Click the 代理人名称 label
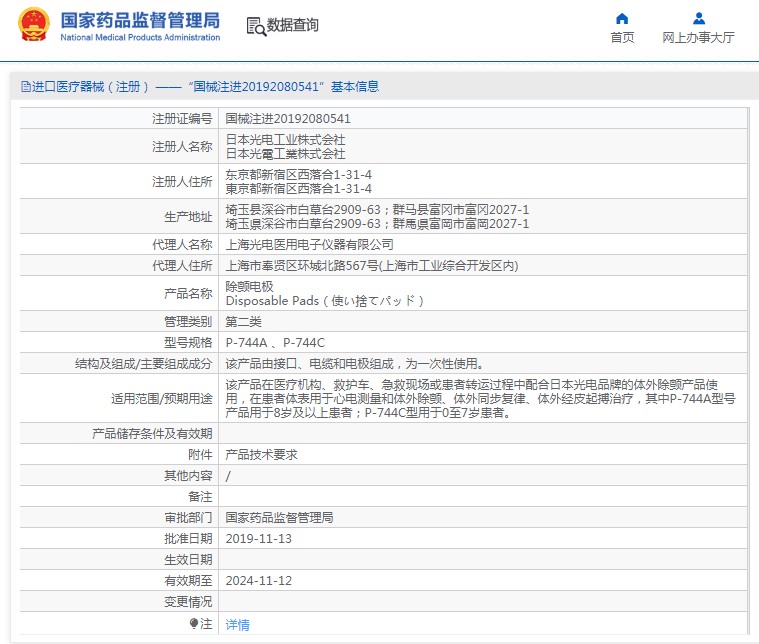Viewport: 759px width, 644px height. click(182, 245)
